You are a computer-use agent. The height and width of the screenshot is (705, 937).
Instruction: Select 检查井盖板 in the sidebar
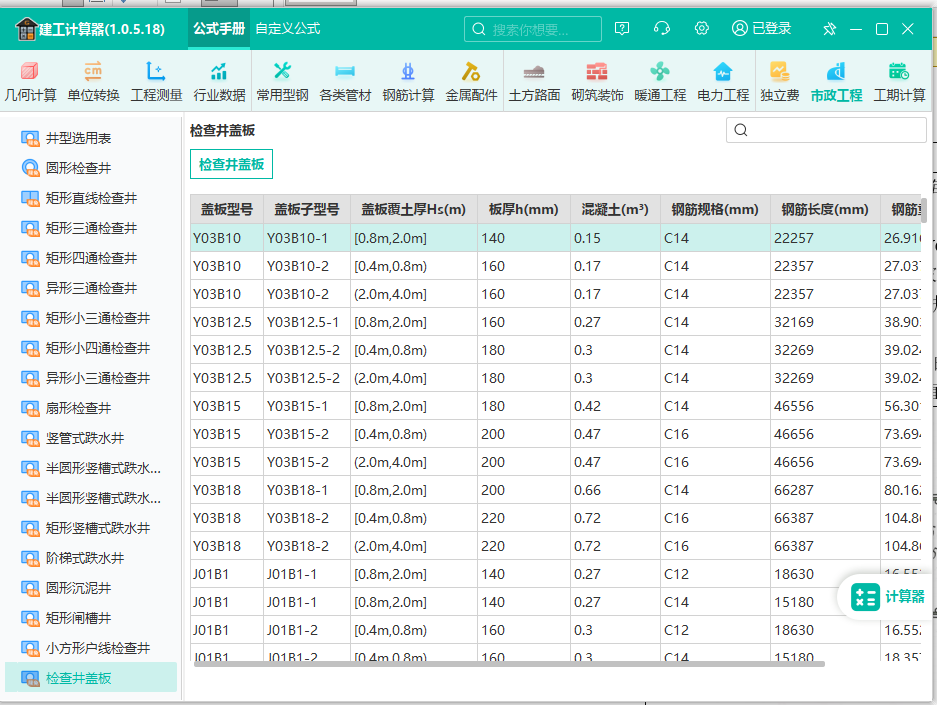point(90,678)
